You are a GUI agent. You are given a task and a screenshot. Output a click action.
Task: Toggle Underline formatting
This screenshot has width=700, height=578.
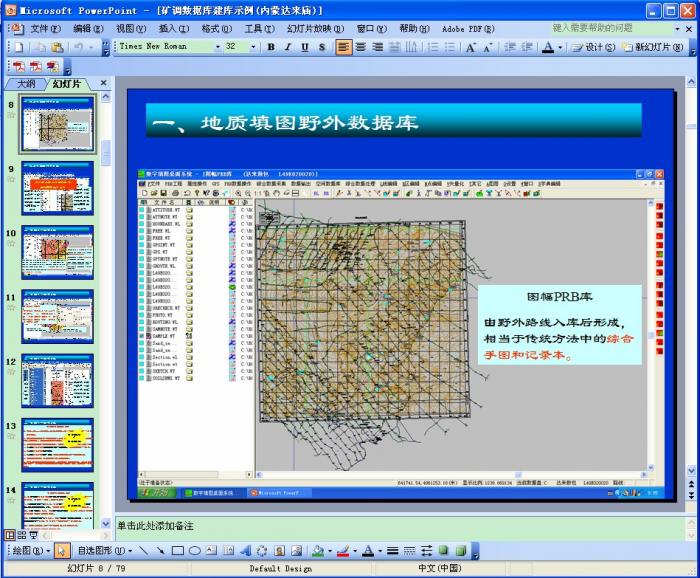coord(305,47)
